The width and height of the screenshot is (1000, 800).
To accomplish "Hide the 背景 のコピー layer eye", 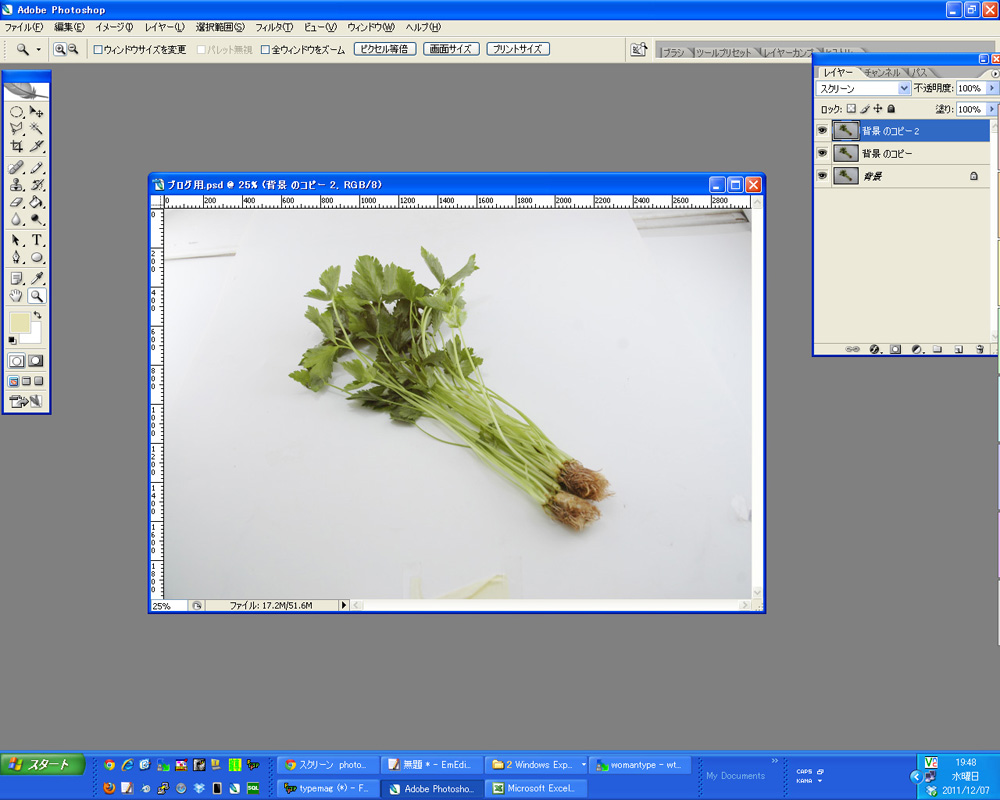I will 822,153.
